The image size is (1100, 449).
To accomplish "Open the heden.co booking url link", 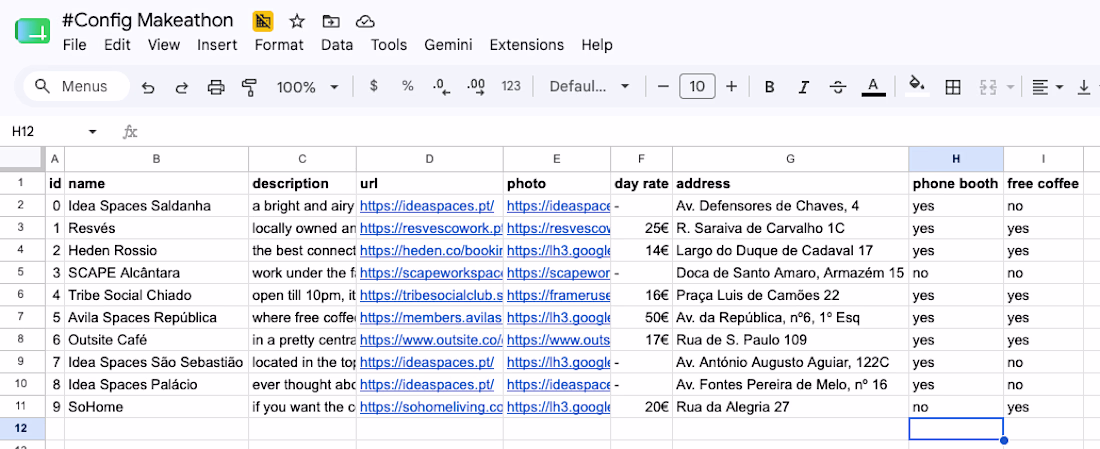I will [x=431, y=250].
